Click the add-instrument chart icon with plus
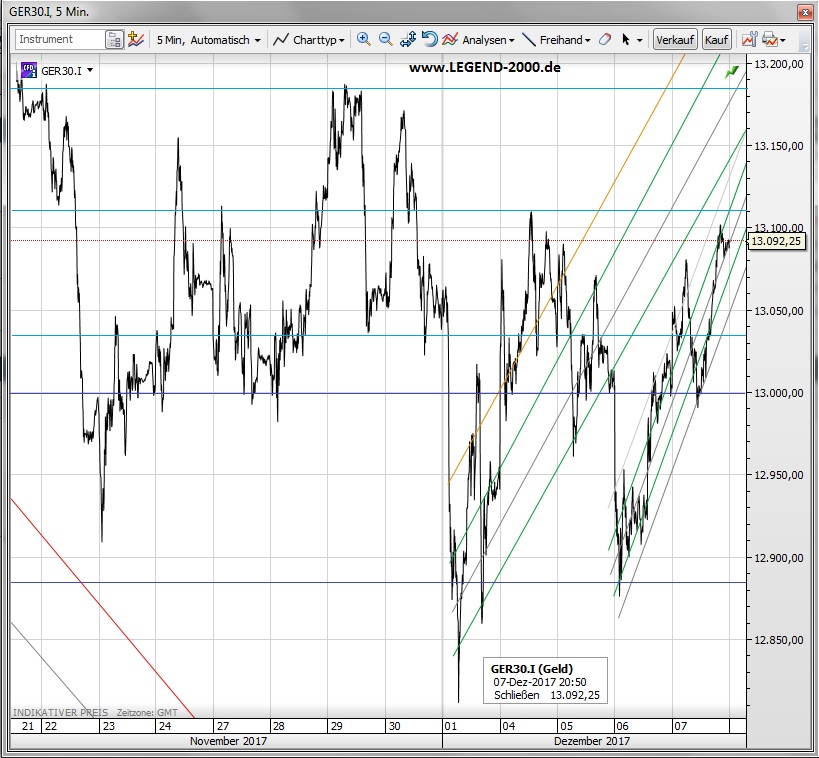The height and width of the screenshot is (758, 819). 136,39
